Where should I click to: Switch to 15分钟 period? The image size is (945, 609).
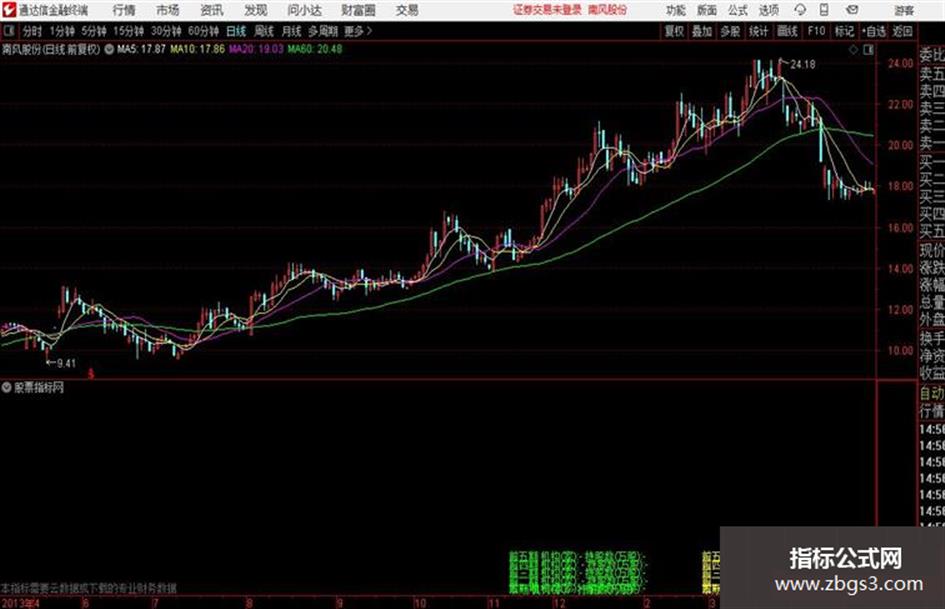tap(129, 31)
